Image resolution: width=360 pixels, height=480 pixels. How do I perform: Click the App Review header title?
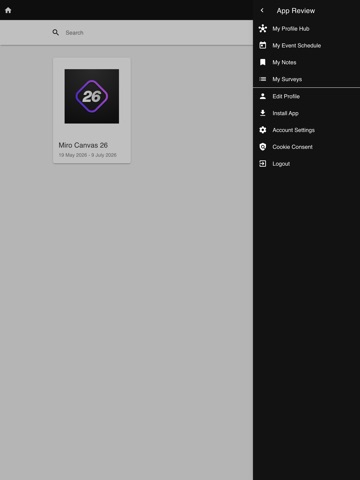[296, 11]
